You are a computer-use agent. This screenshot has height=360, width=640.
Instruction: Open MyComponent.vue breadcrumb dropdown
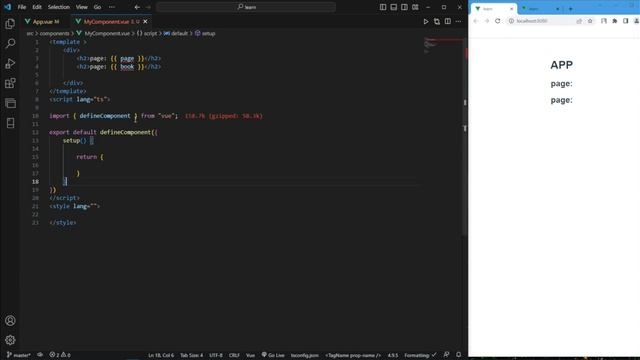[x=103, y=33]
